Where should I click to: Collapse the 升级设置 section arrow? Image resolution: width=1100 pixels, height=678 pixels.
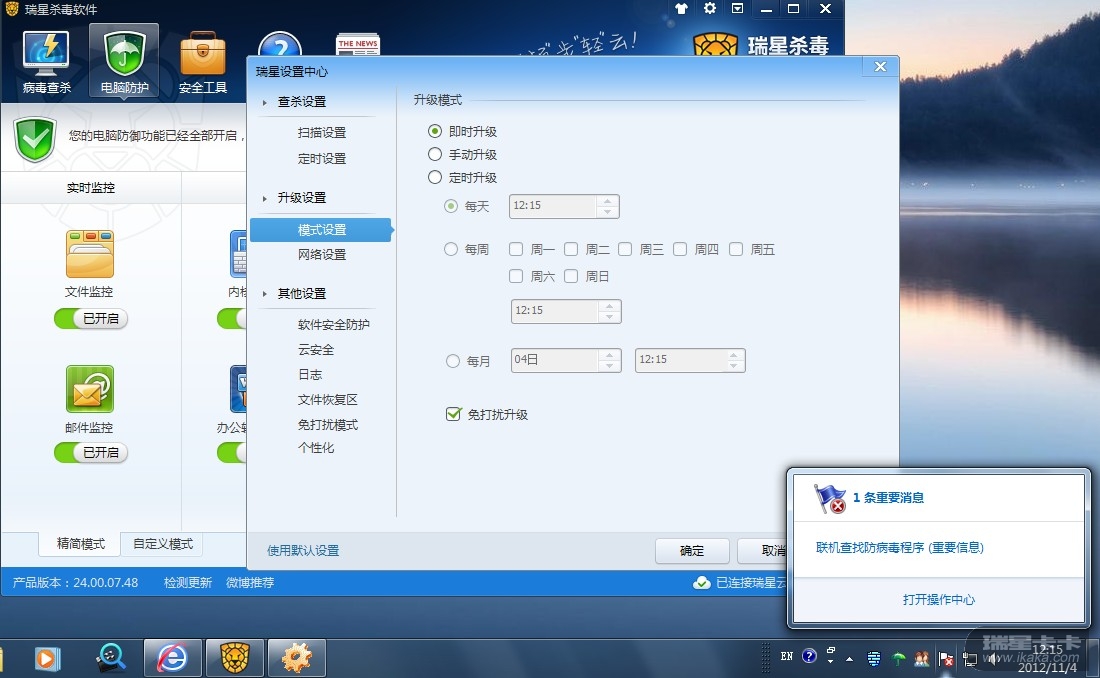[264, 199]
